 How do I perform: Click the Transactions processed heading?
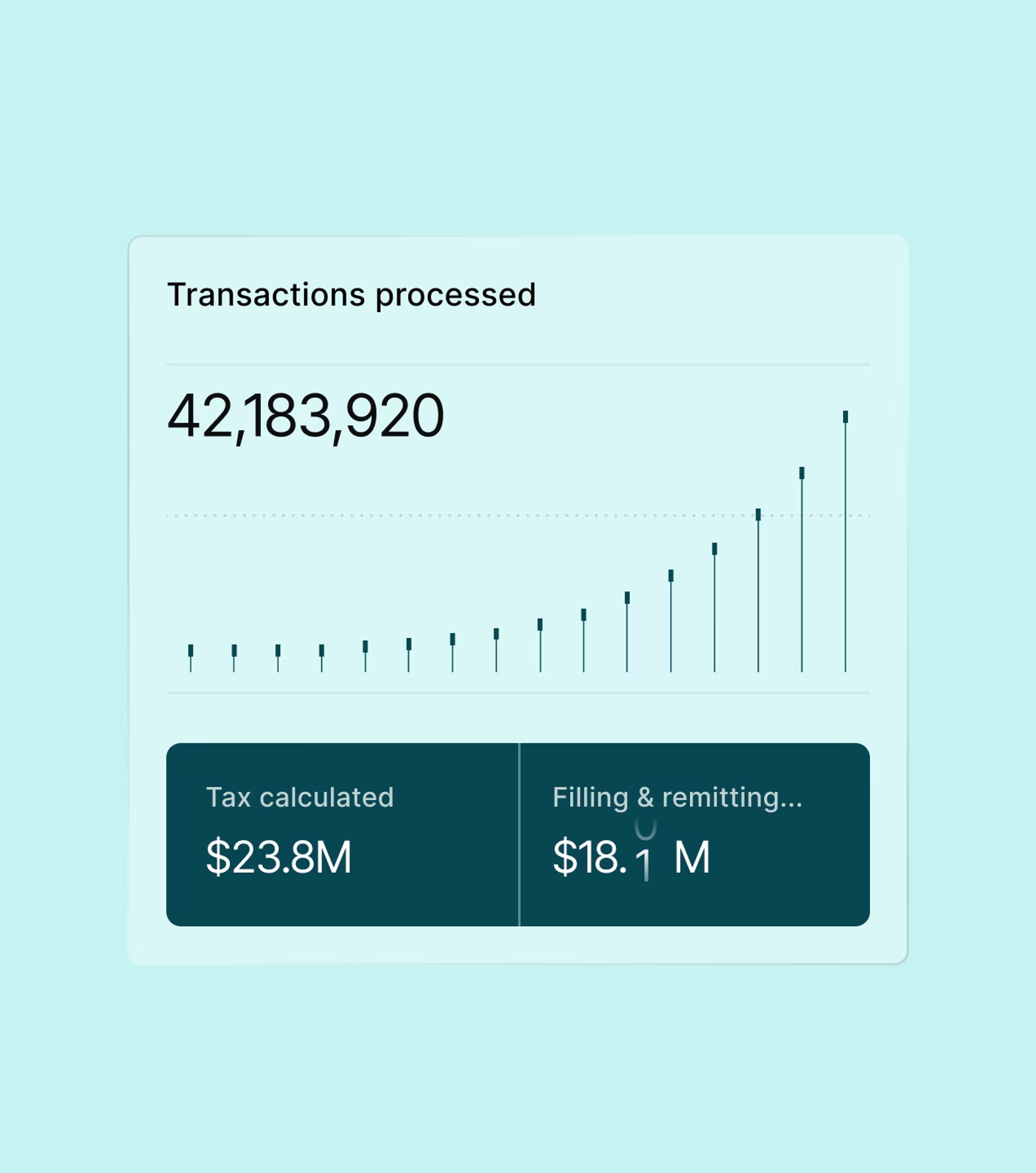point(351,296)
